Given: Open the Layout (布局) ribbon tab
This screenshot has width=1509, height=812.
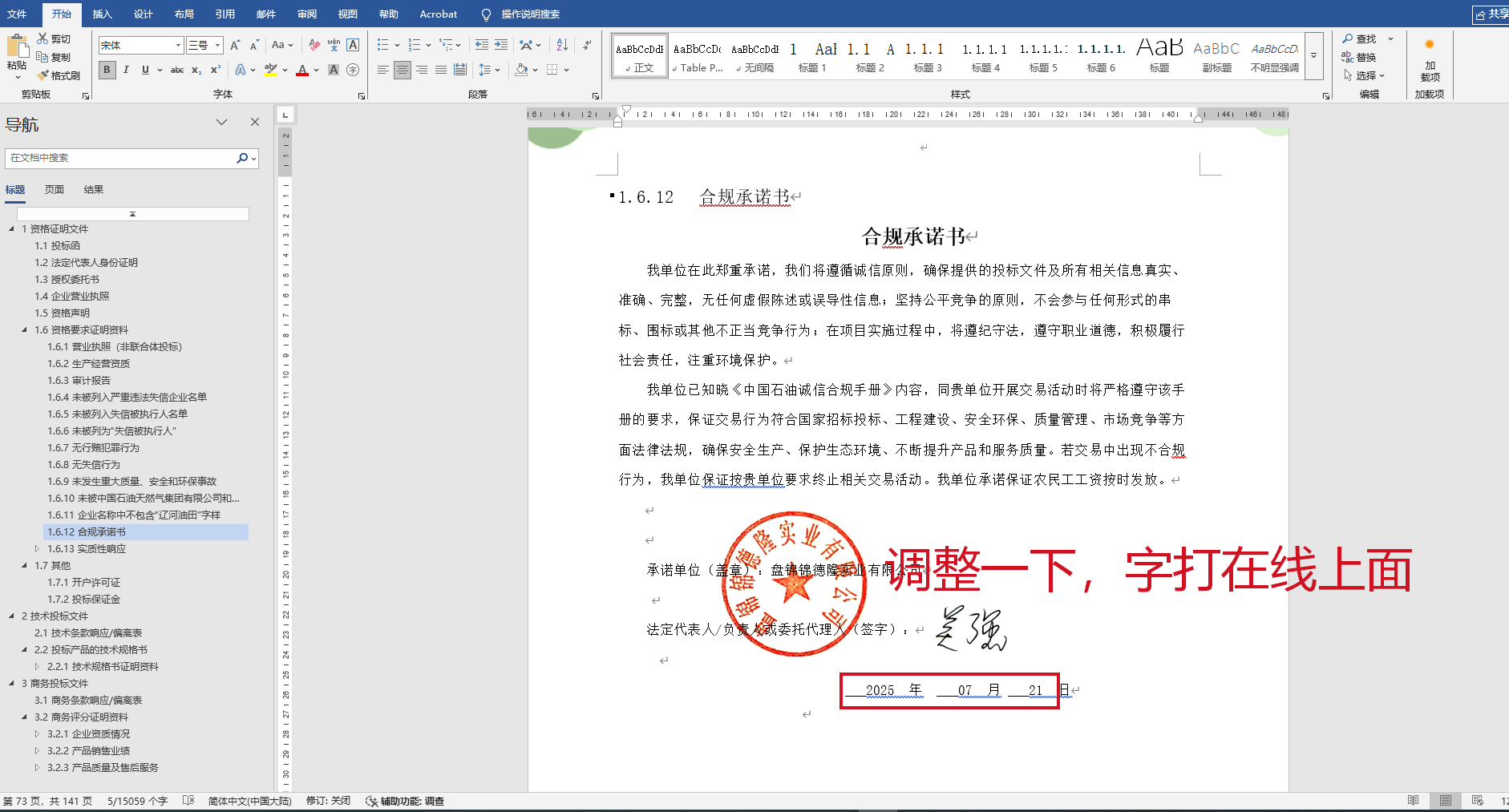Looking at the screenshot, I should pos(184,14).
